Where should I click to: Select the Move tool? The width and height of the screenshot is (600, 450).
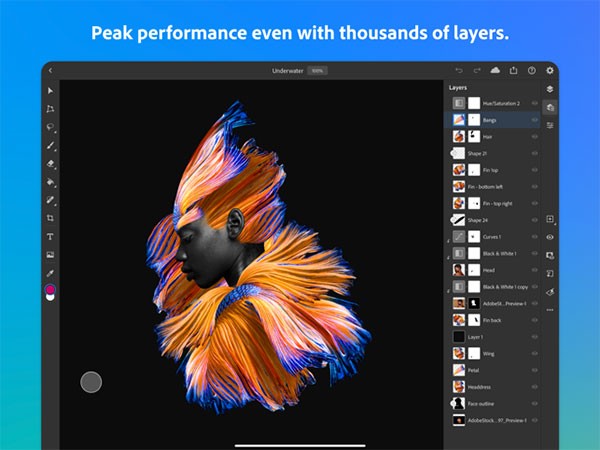coord(50,91)
